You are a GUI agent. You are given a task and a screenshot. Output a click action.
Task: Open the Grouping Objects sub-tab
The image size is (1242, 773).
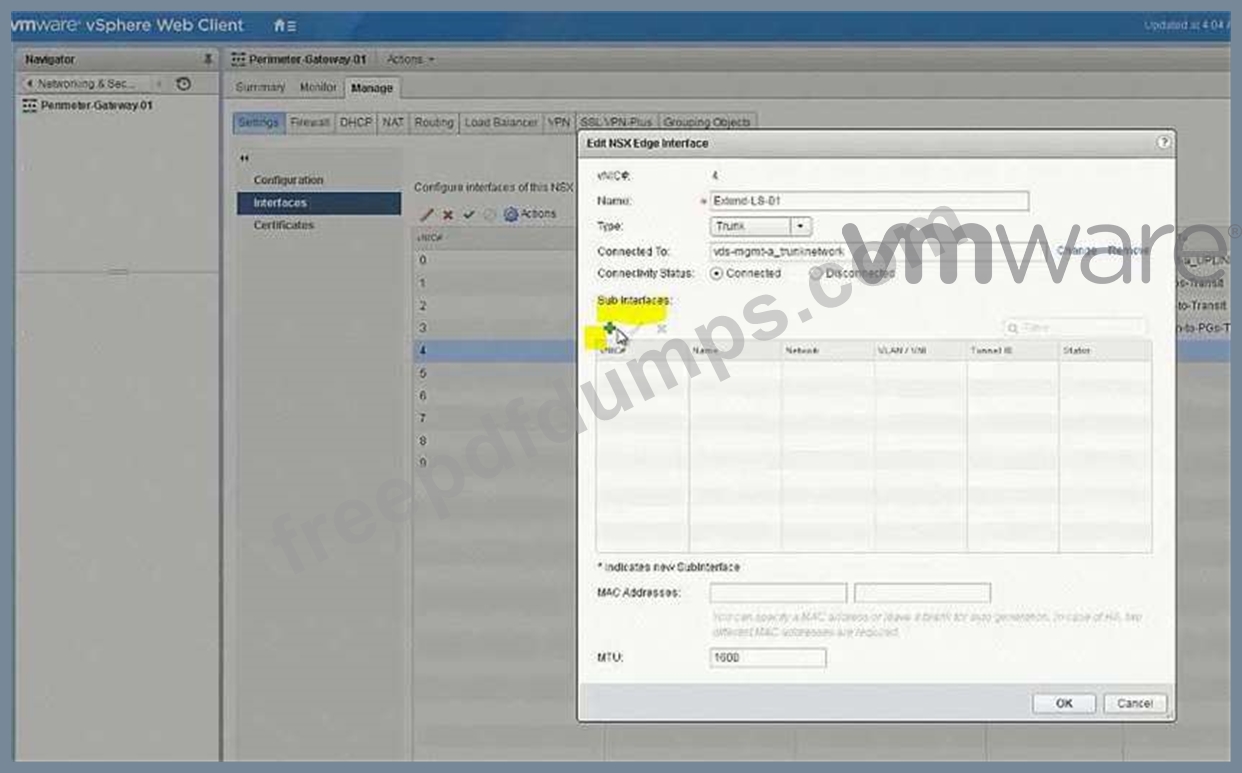click(x=706, y=122)
